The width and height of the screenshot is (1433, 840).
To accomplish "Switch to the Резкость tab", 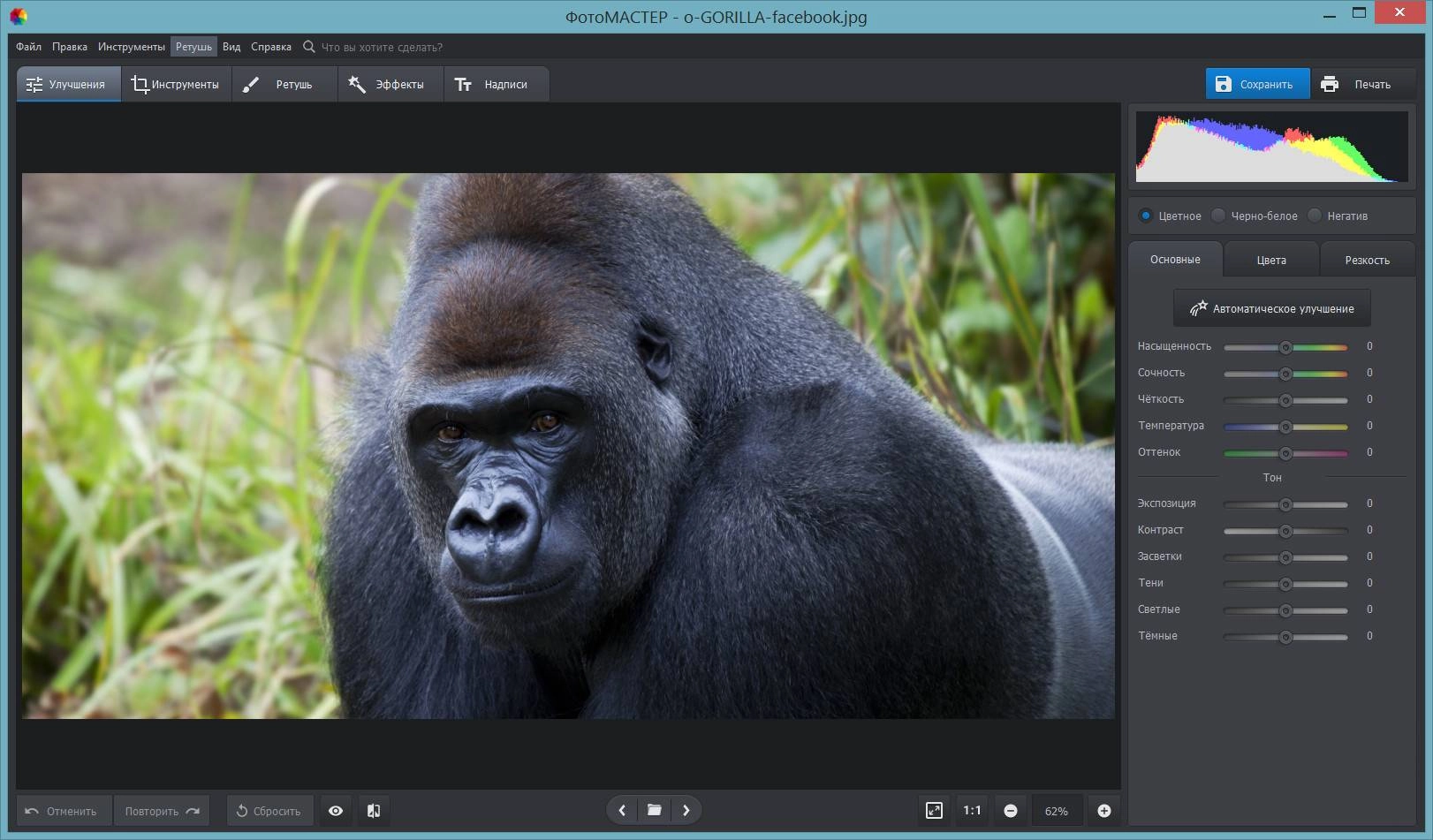I will pyautogui.click(x=1367, y=260).
